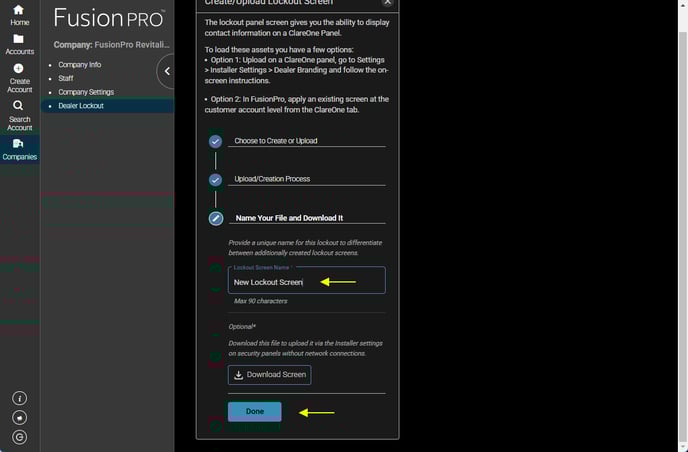The image size is (688, 452).
Task: Open Search Account magnifier icon
Action: [18, 105]
